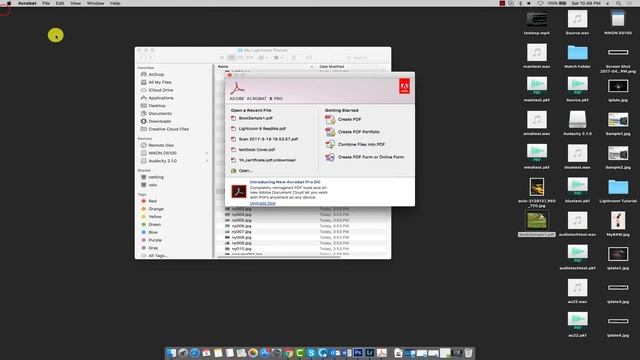
Task: Open the File menu
Action: point(46,3)
